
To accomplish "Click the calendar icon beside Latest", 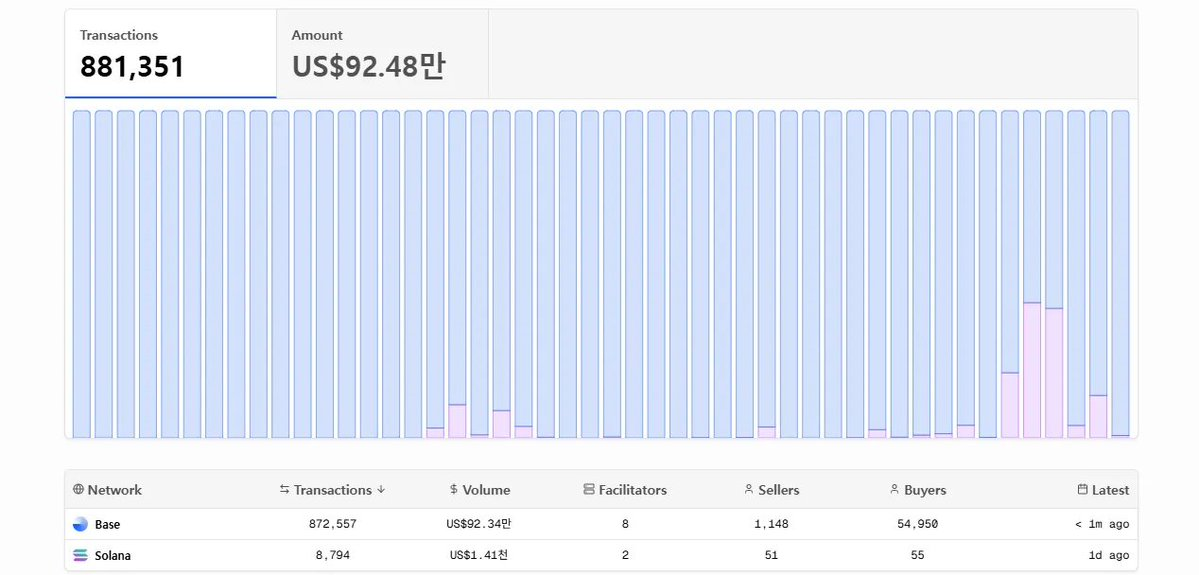I will click(x=1082, y=490).
